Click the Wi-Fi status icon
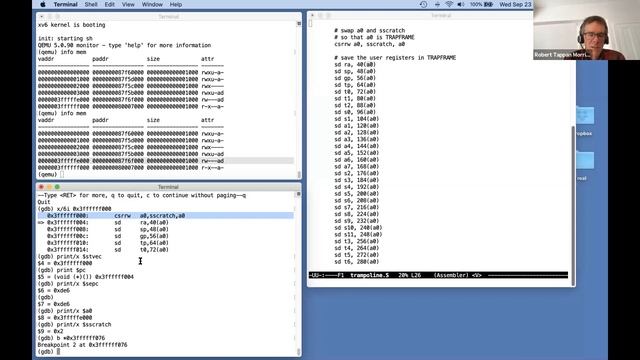 (449, 4)
